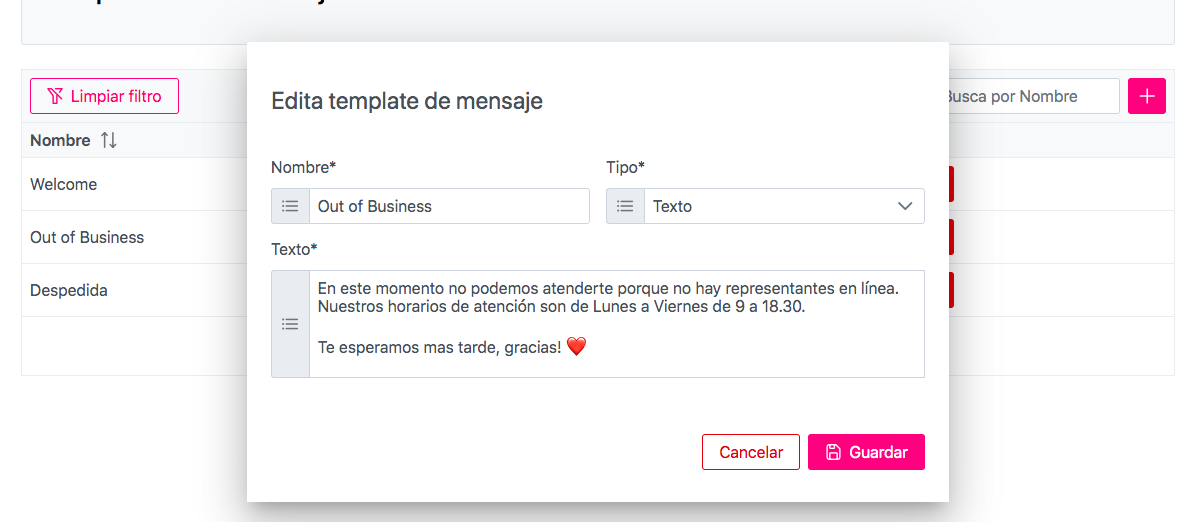Click the sort arrows beside Nombre column

(109, 141)
